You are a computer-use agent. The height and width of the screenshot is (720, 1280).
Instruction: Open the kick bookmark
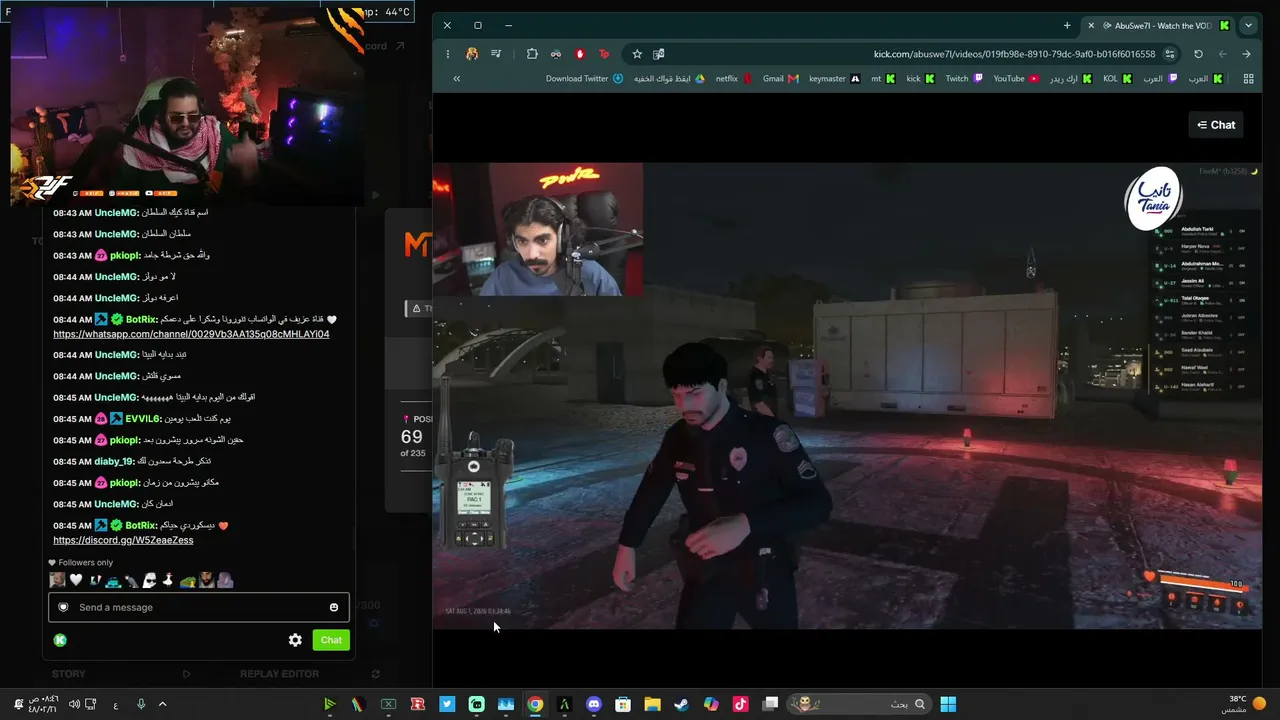click(x=920, y=79)
